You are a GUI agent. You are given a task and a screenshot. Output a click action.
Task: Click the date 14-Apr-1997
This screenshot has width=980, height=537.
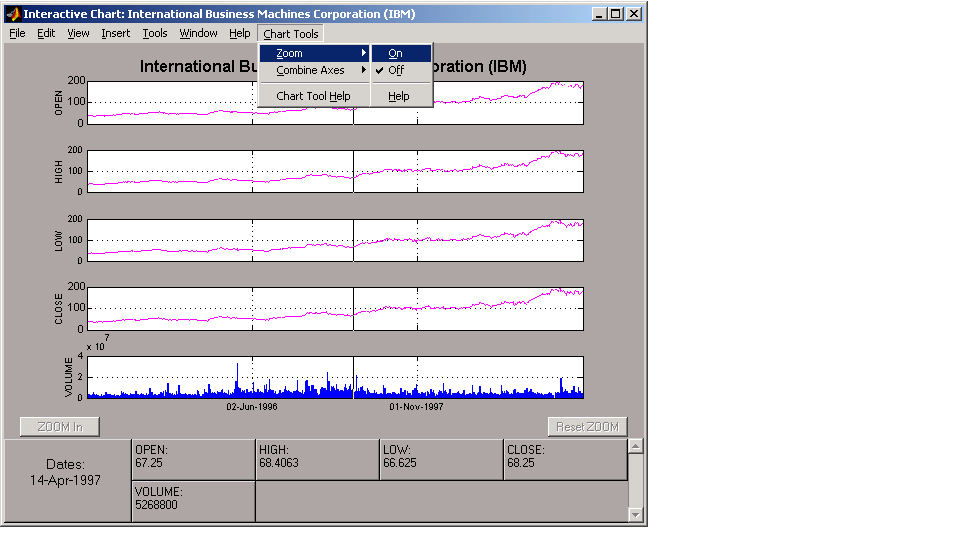(65, 481)
